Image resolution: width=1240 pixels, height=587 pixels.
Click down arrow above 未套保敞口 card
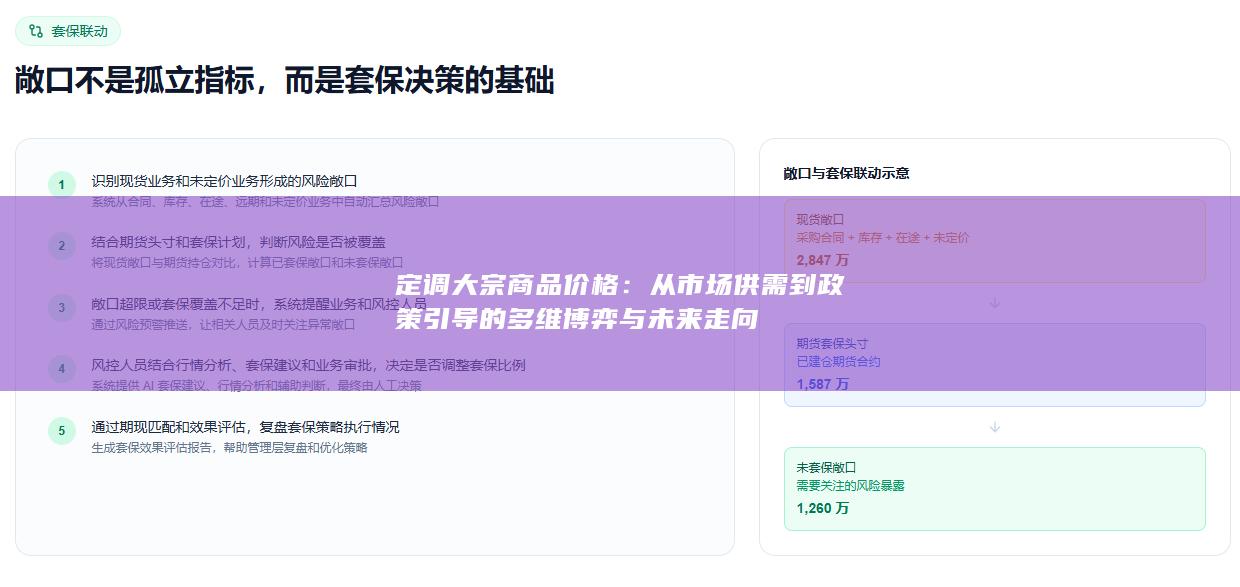(x=994, y=427)
